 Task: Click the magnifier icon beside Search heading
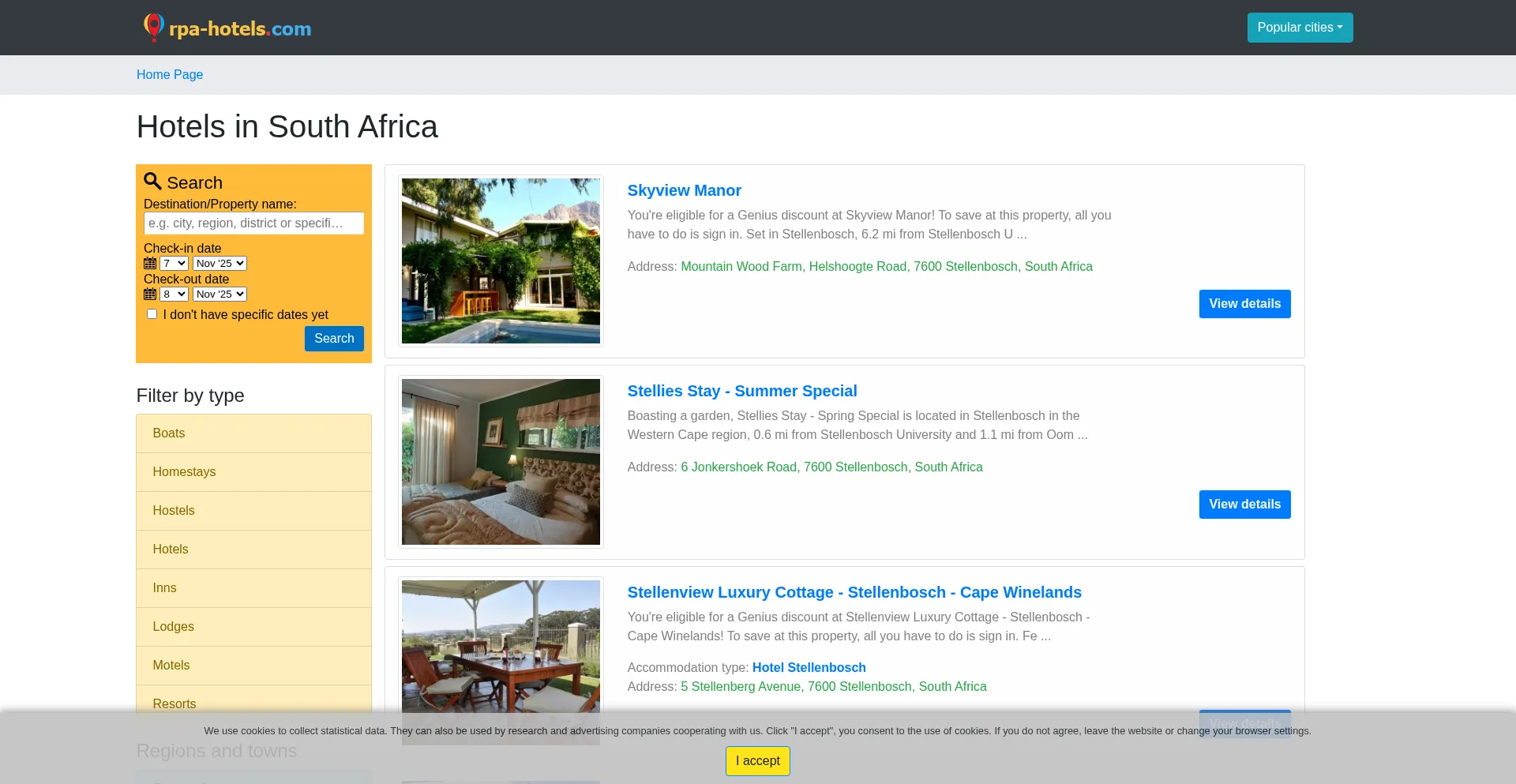click(x=152, y=182)
